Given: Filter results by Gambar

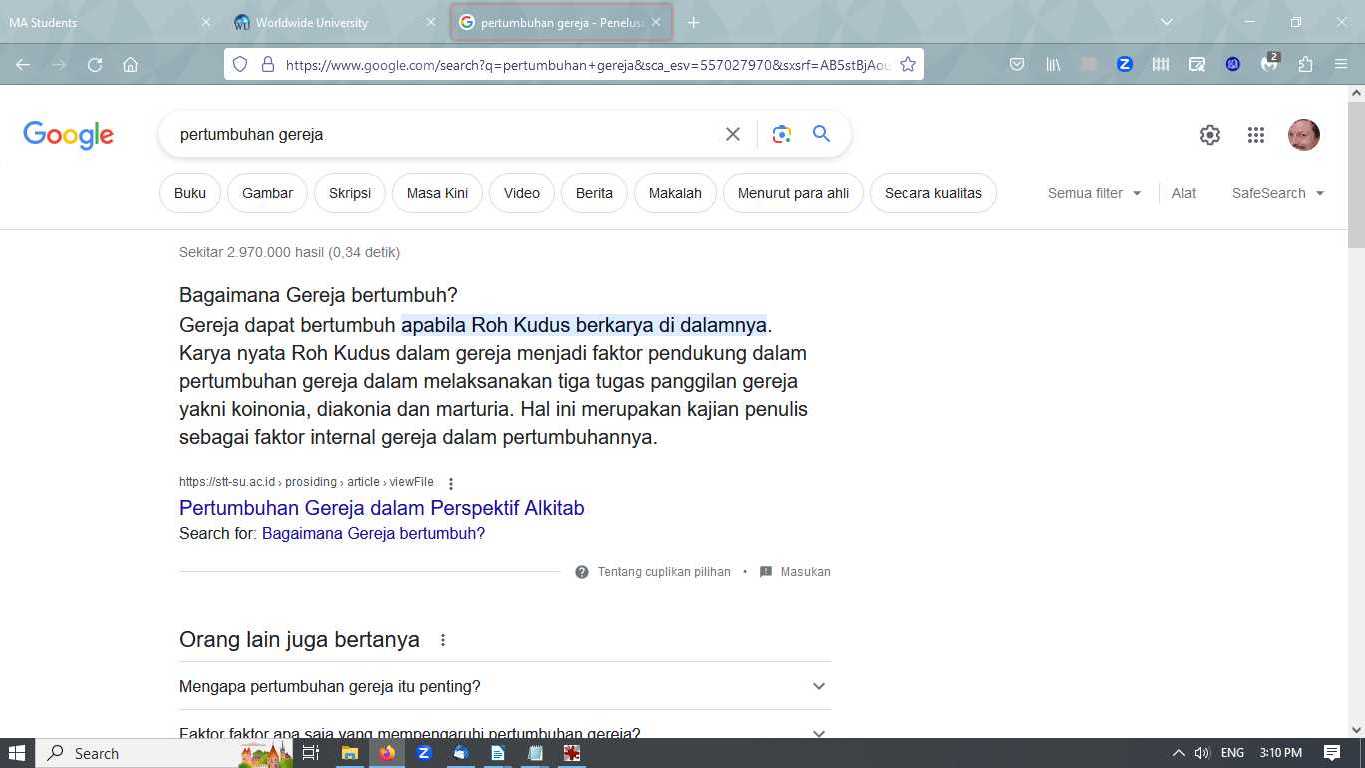Looking at the screenshot, I should [267, 193].
